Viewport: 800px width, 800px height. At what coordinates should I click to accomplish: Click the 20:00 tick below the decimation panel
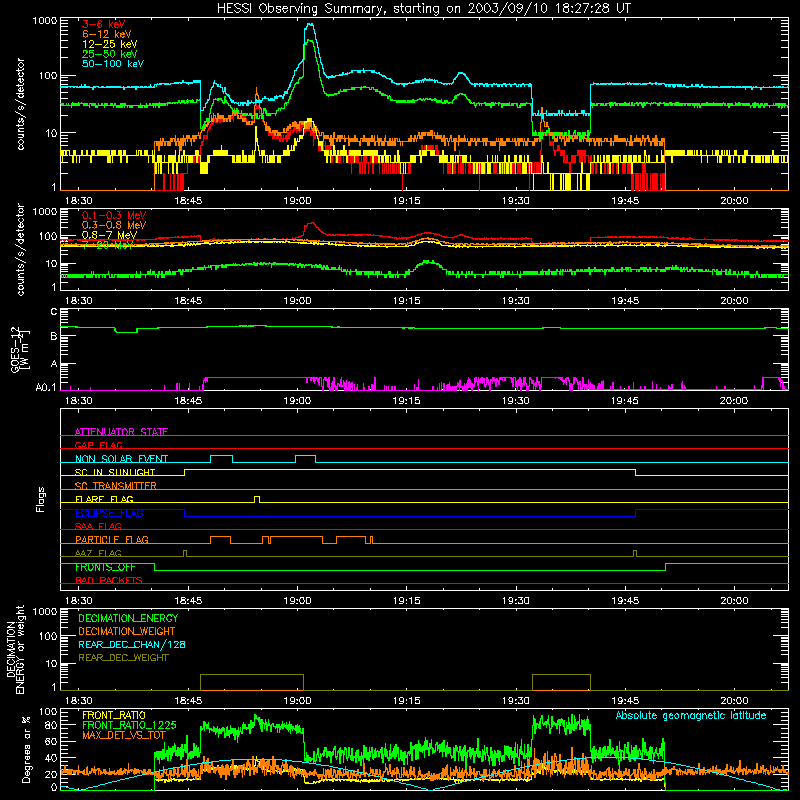pyautogui.click(x=734, y=701)
